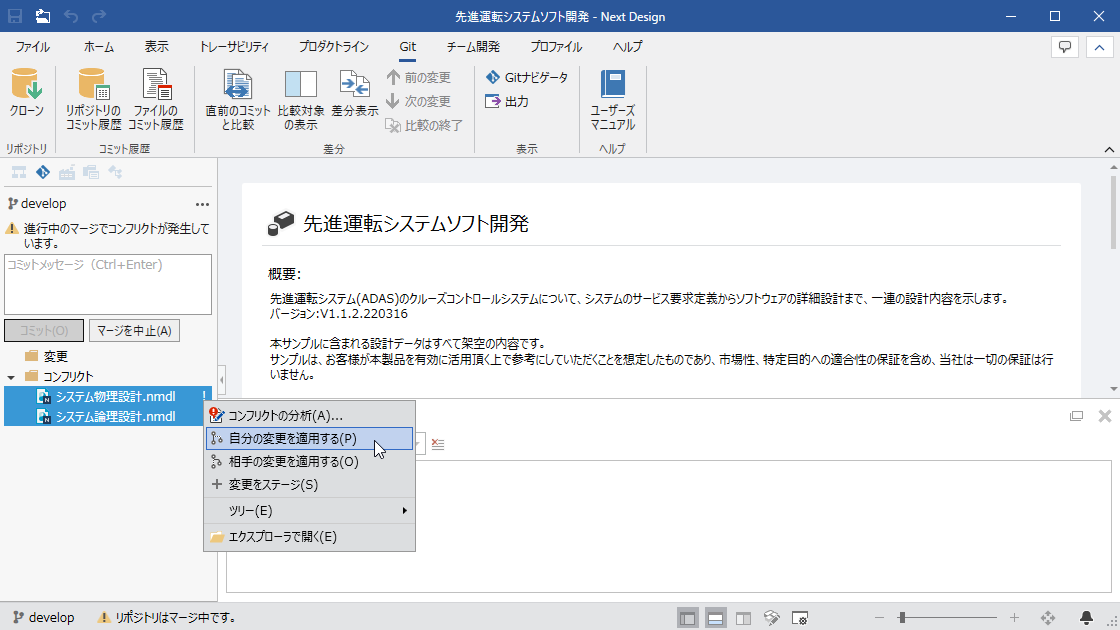The image size is (1120, 630).
Task: Open the User's Manual
Action: tap(613, 99)
